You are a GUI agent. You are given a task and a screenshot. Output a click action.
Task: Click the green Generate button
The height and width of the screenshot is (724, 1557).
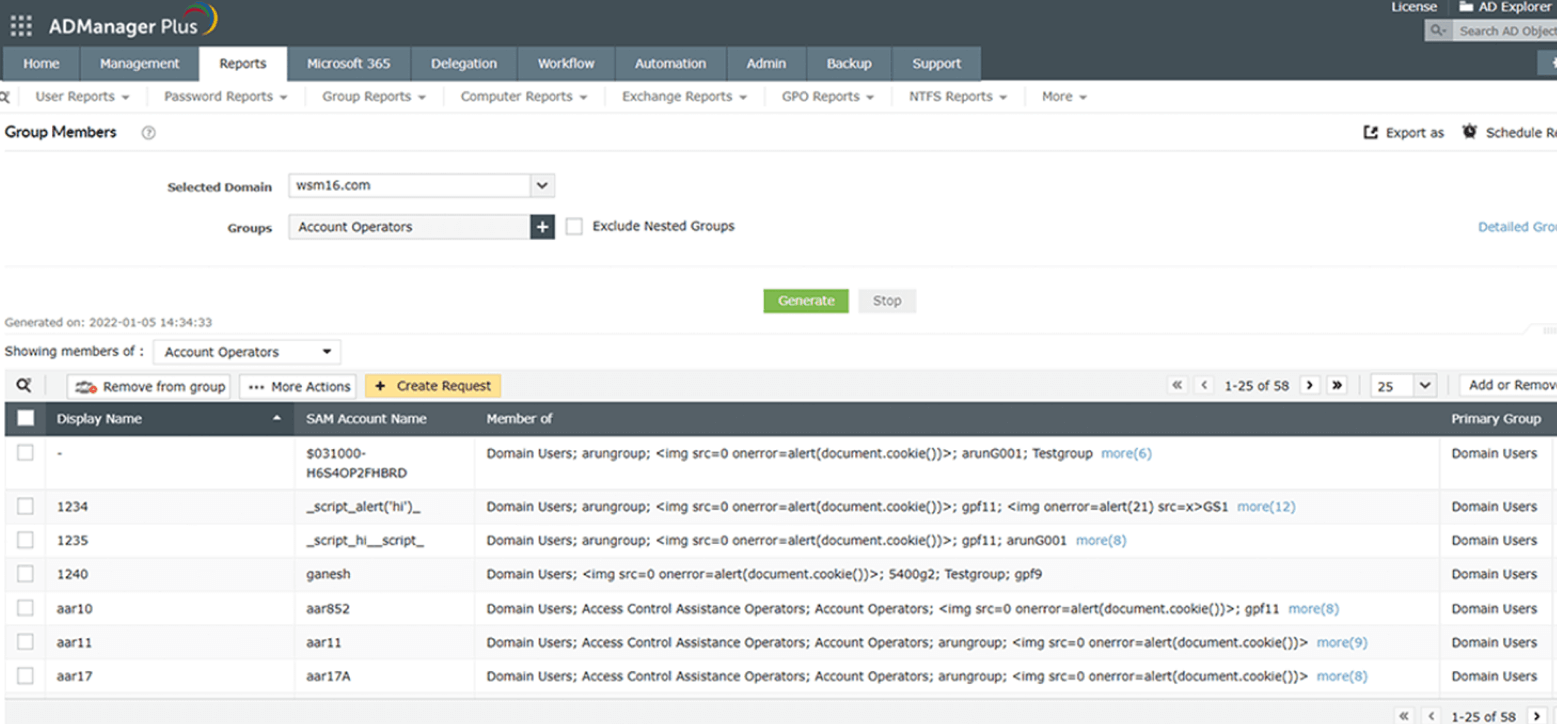click(x=806, y=301)
